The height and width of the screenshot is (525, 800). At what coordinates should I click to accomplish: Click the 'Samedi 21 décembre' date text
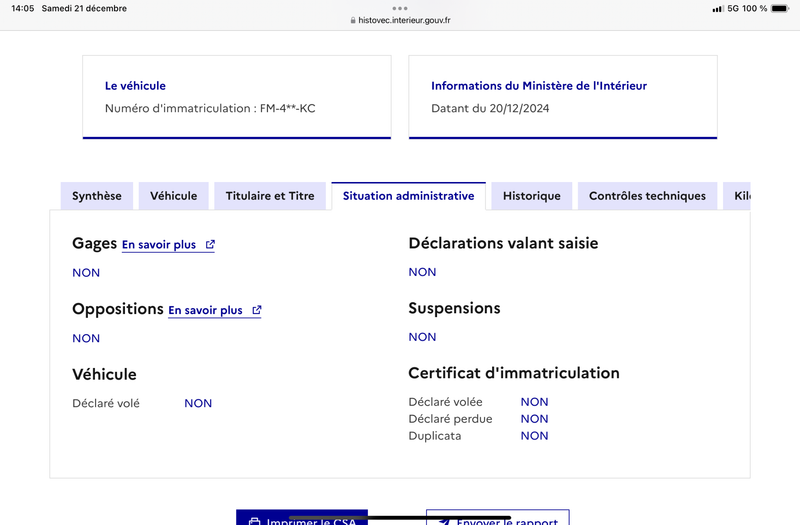click(x=84, y=8)
